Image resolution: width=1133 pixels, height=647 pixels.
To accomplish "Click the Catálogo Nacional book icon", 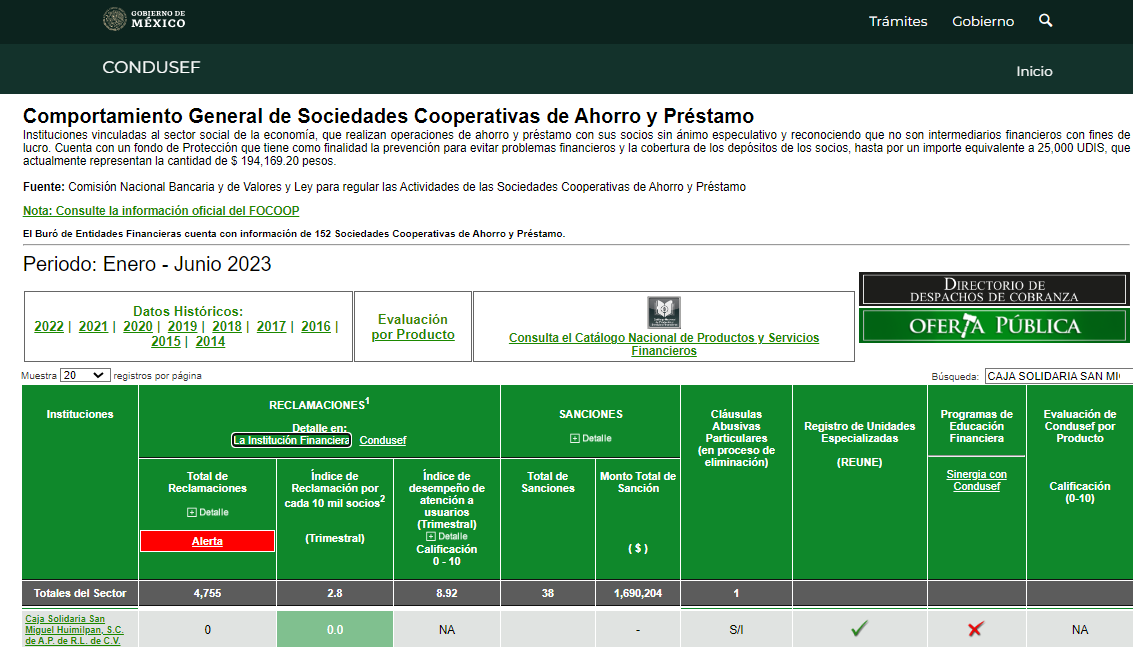I will click(x=663, y=312).
